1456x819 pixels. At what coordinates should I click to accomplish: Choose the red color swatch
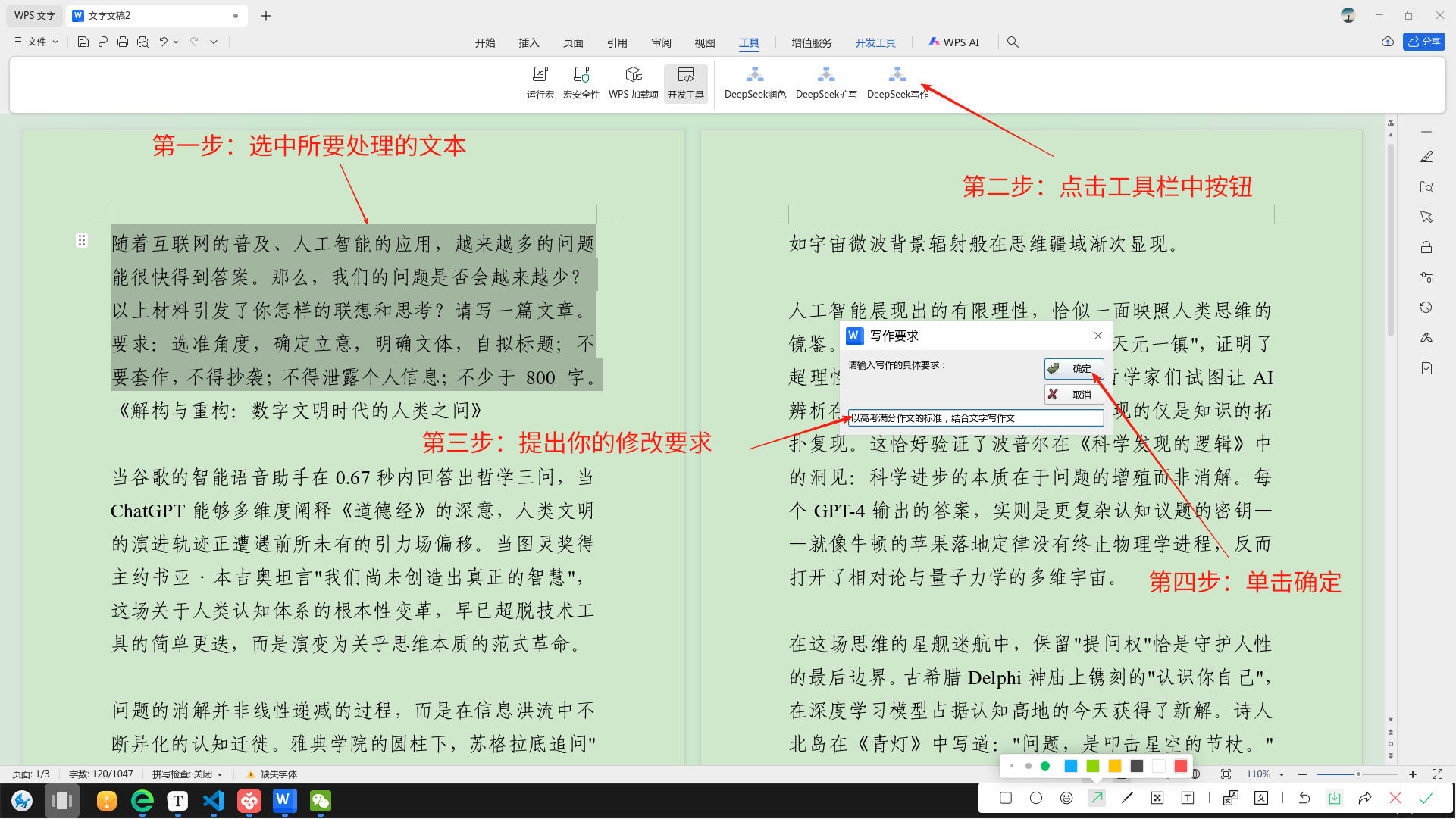click(1181, 767)
